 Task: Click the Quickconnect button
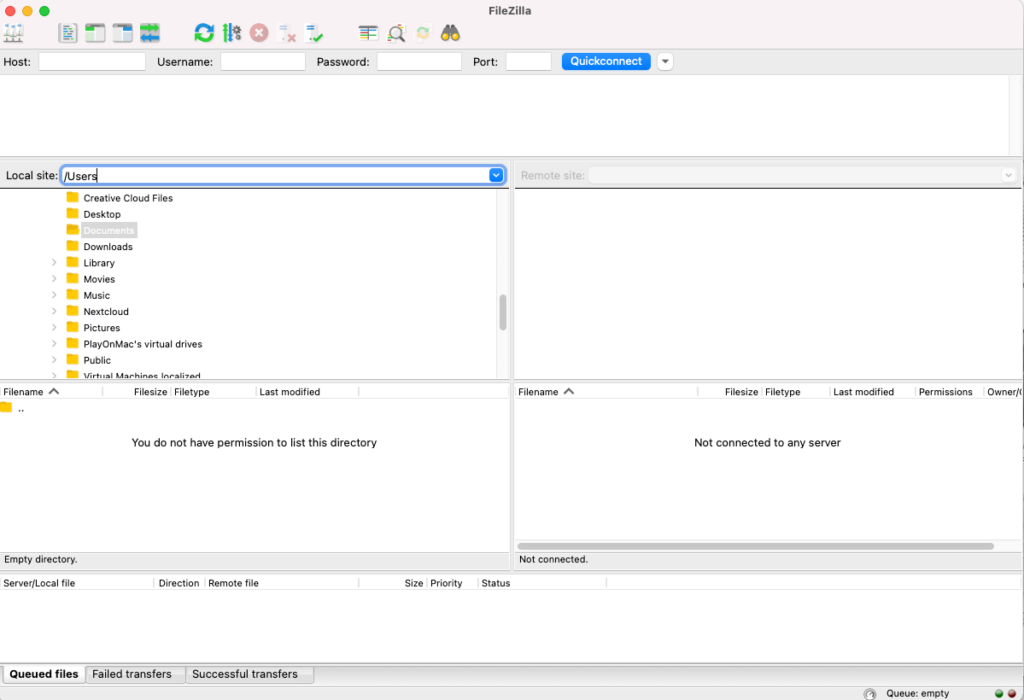click(x=606, y=62)
